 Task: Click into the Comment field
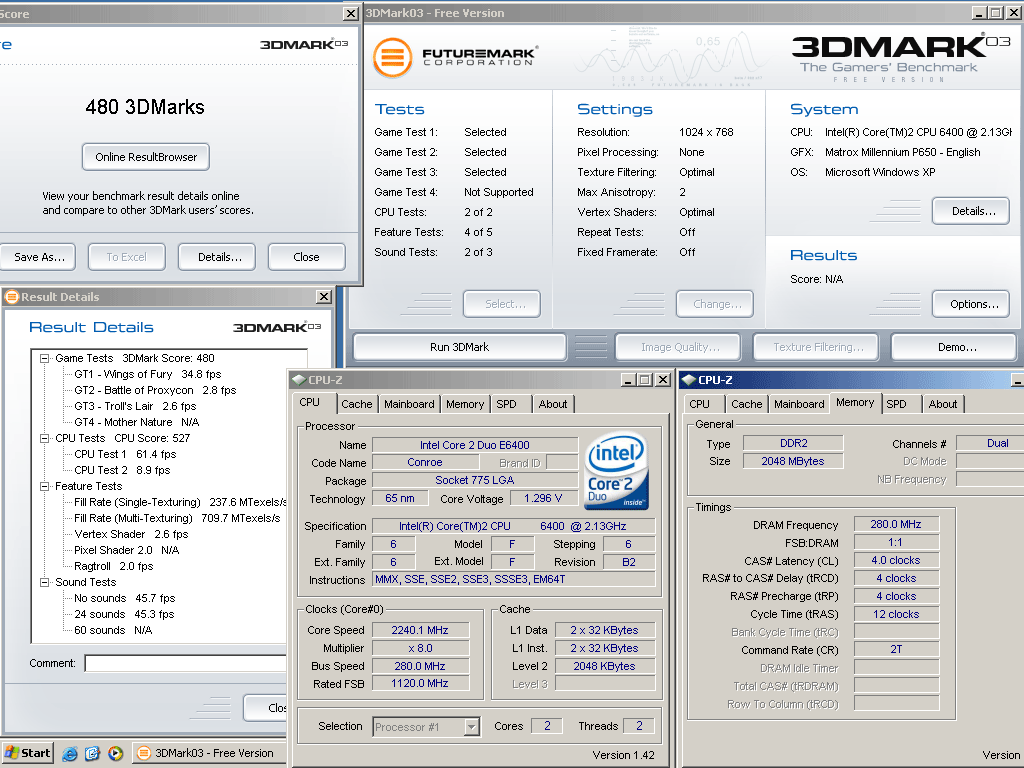click(185, 664)
